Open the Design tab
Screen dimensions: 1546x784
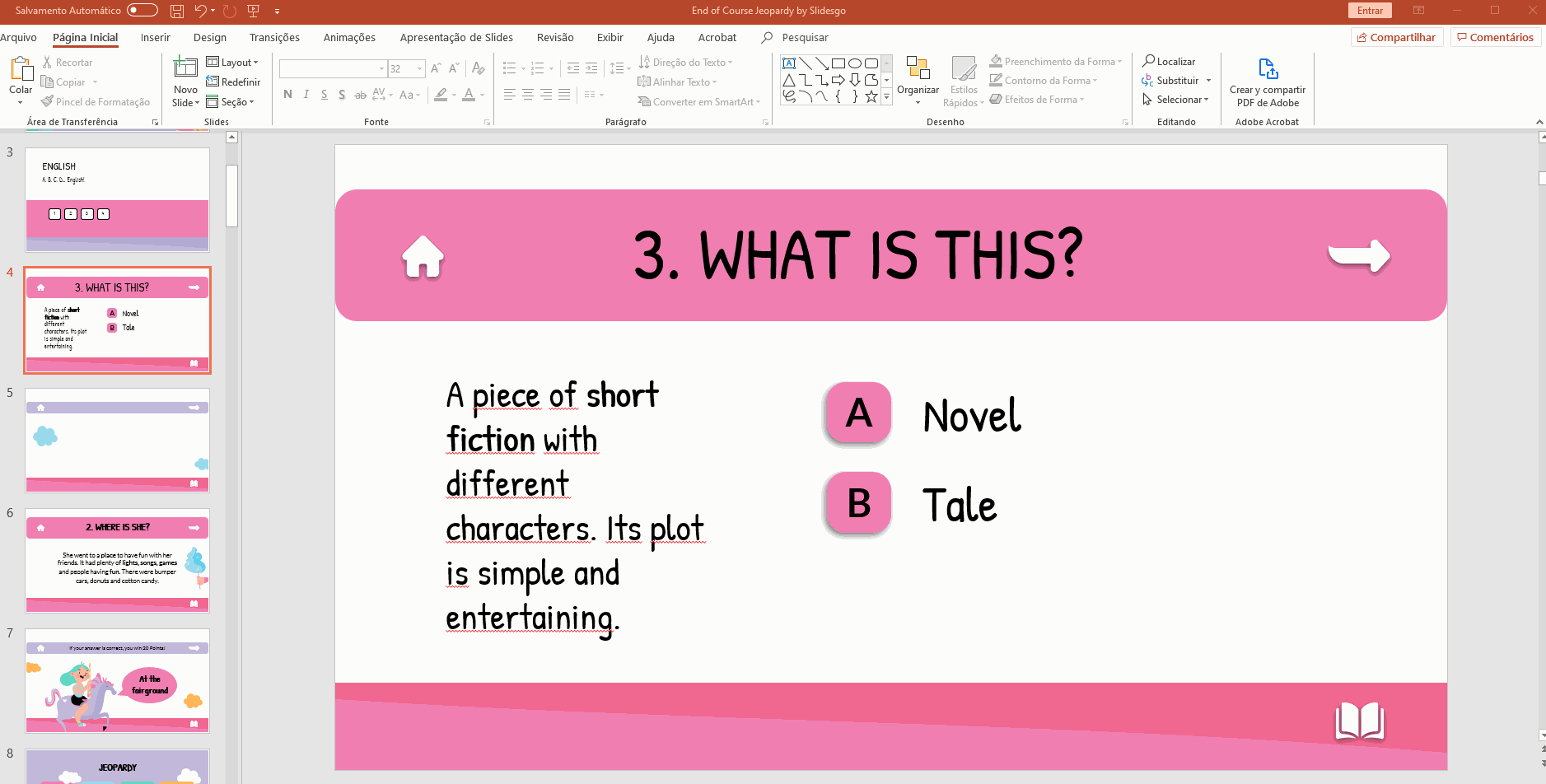[210, 37]
